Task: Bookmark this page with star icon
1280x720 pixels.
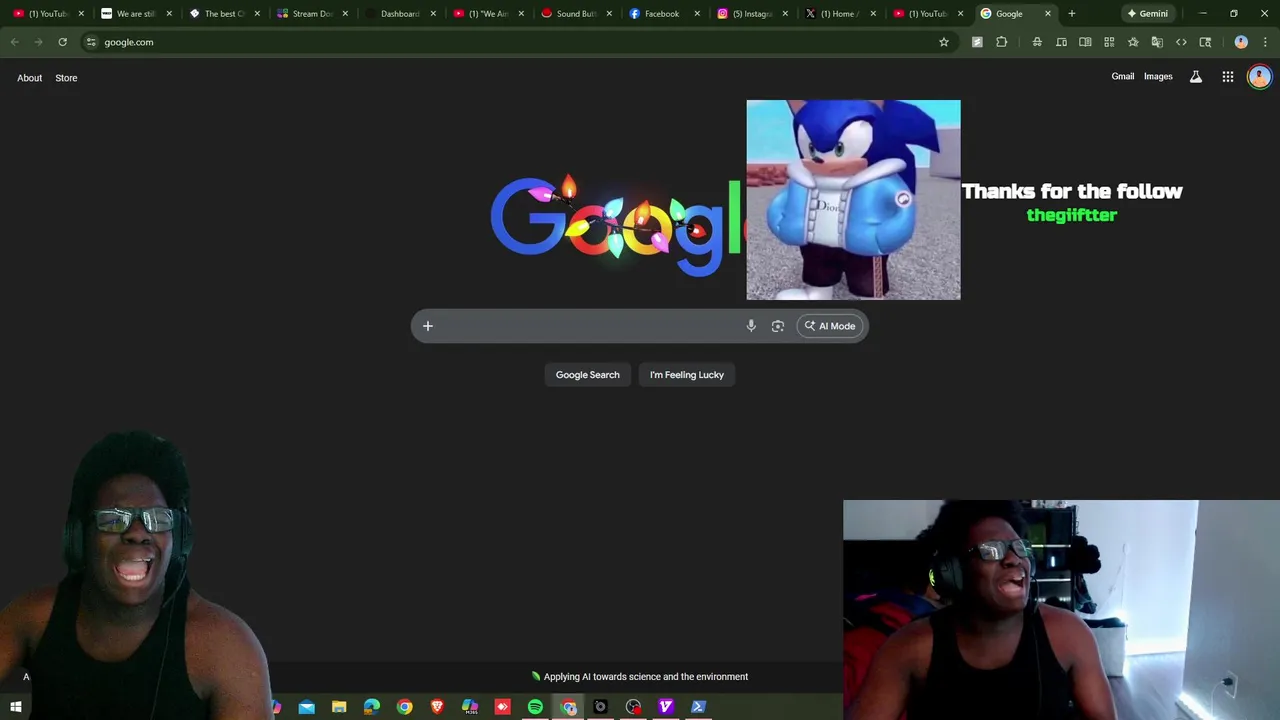Action: click(943, 42)
